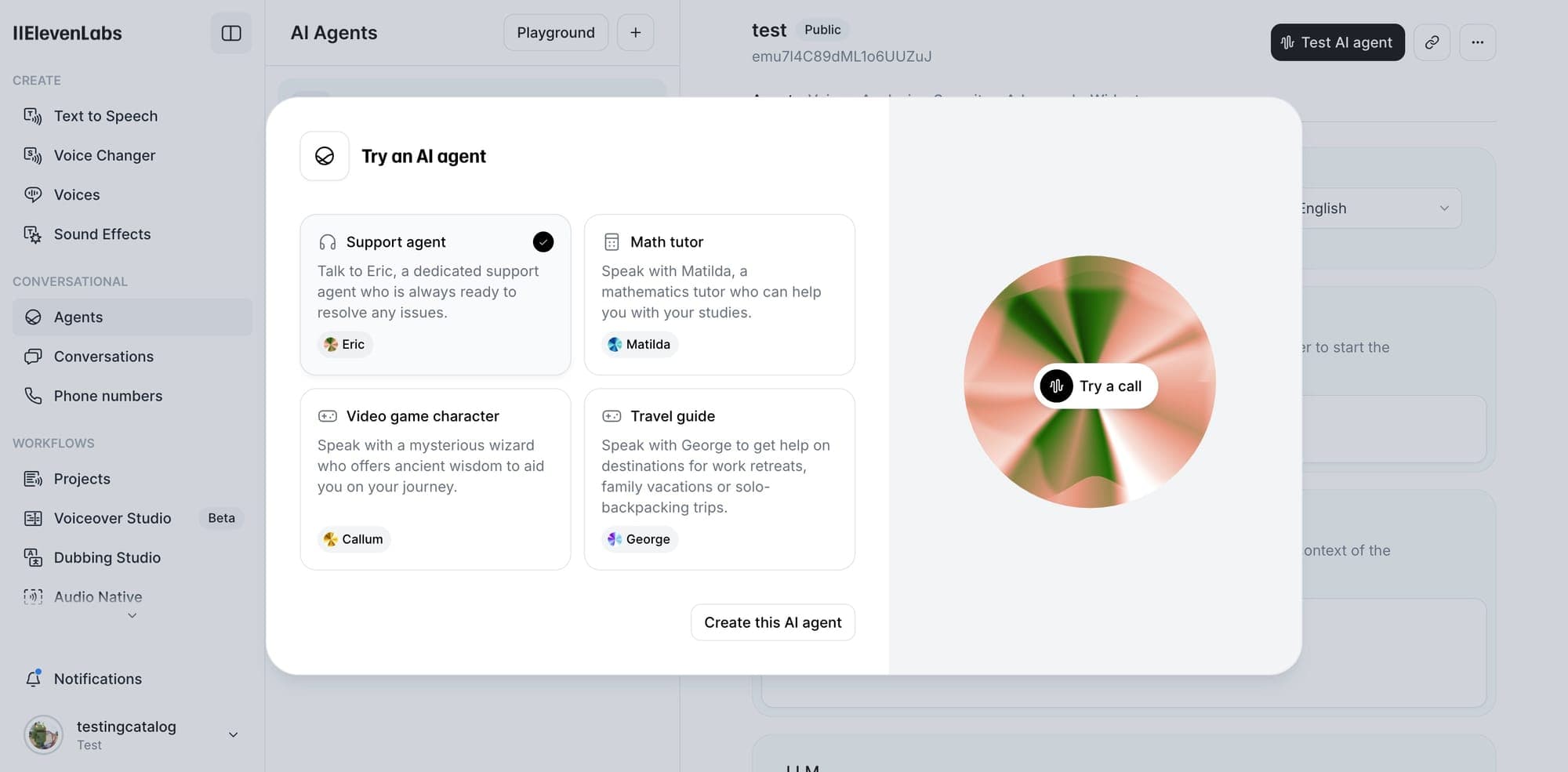Click the Try a call orb control
1568x772 pixels.
point(1095,386)
